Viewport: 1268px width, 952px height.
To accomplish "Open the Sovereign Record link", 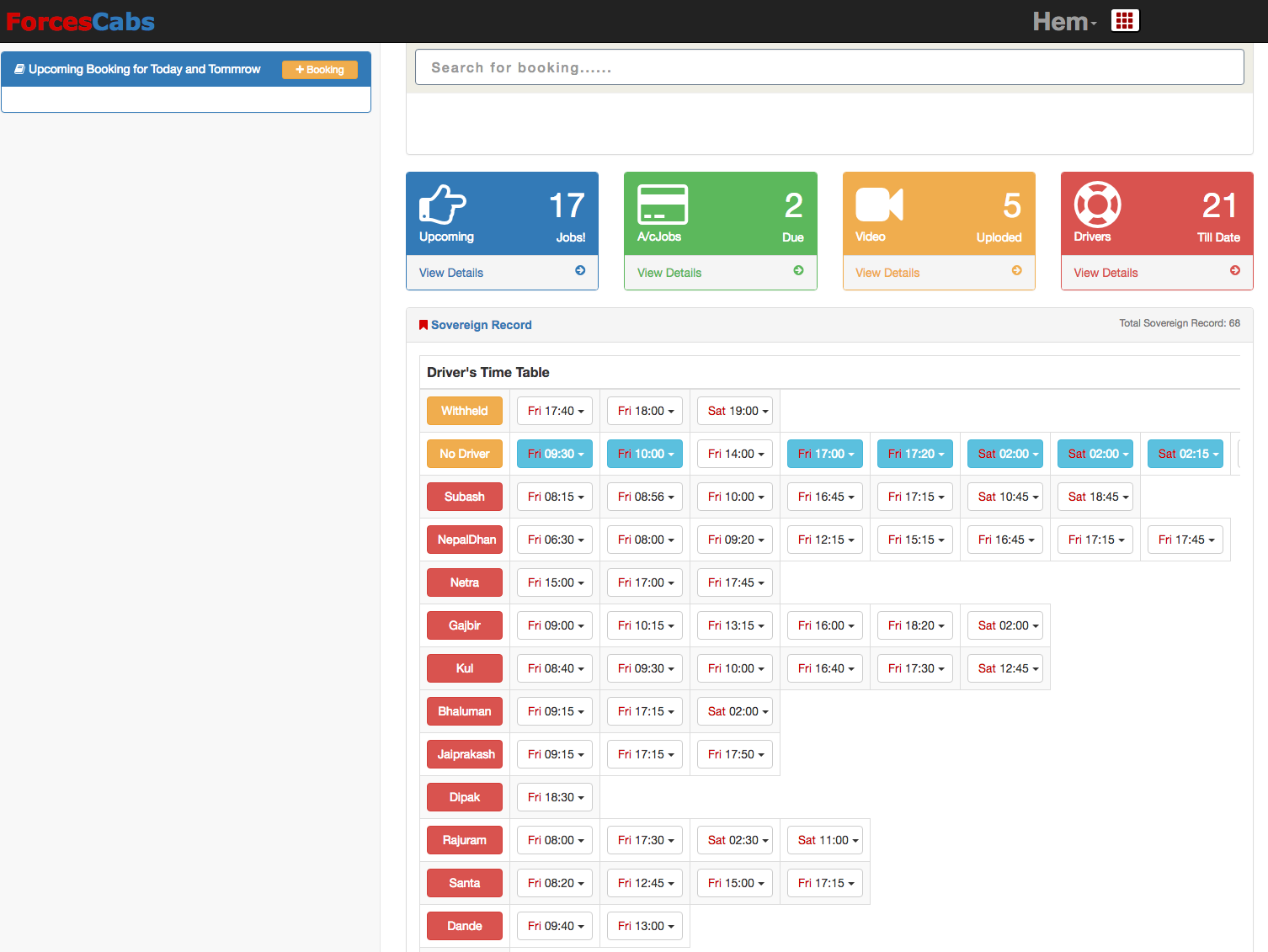I will [481, 325].
